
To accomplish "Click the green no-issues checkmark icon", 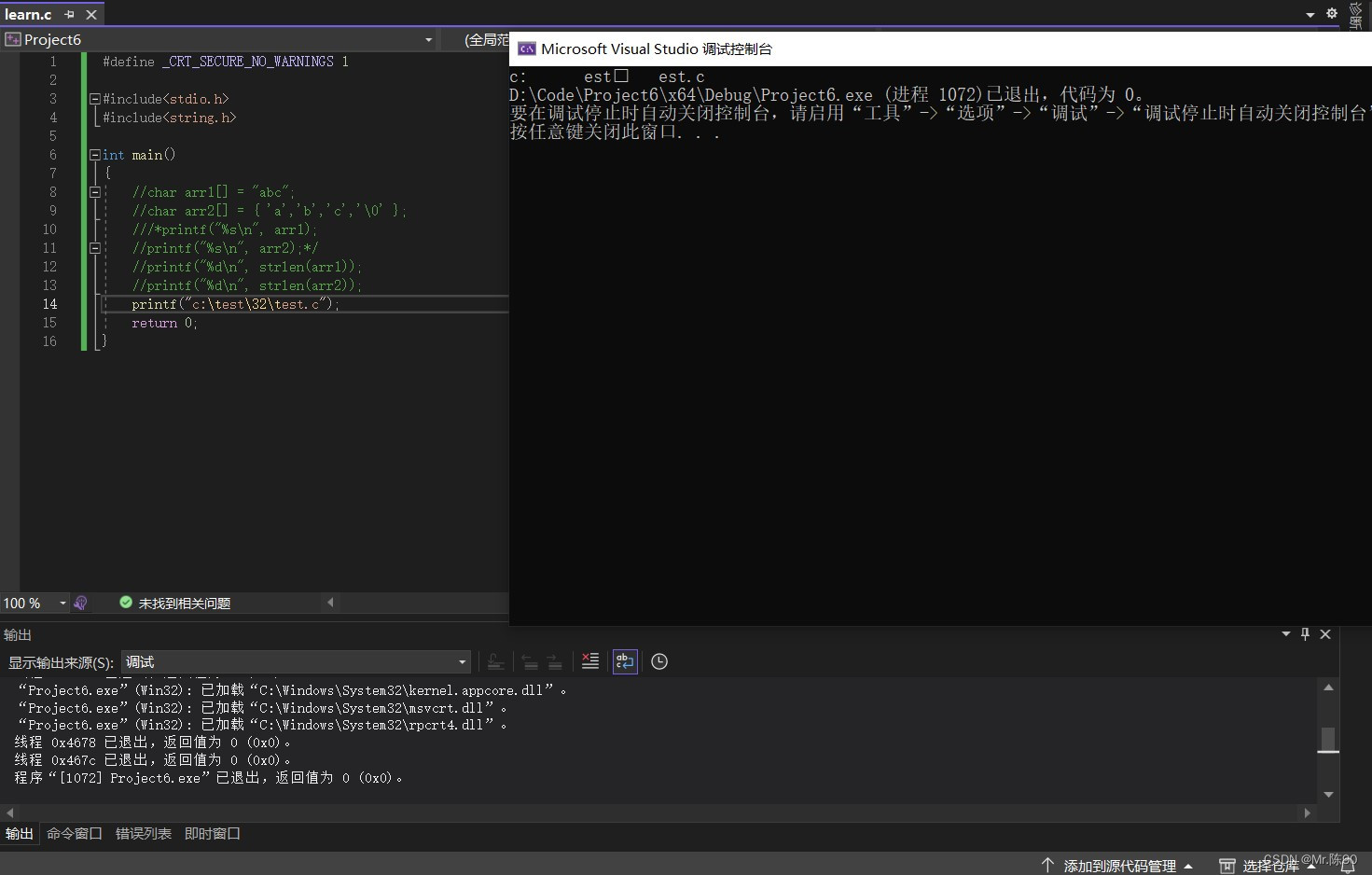I will [x=126, y=603].
